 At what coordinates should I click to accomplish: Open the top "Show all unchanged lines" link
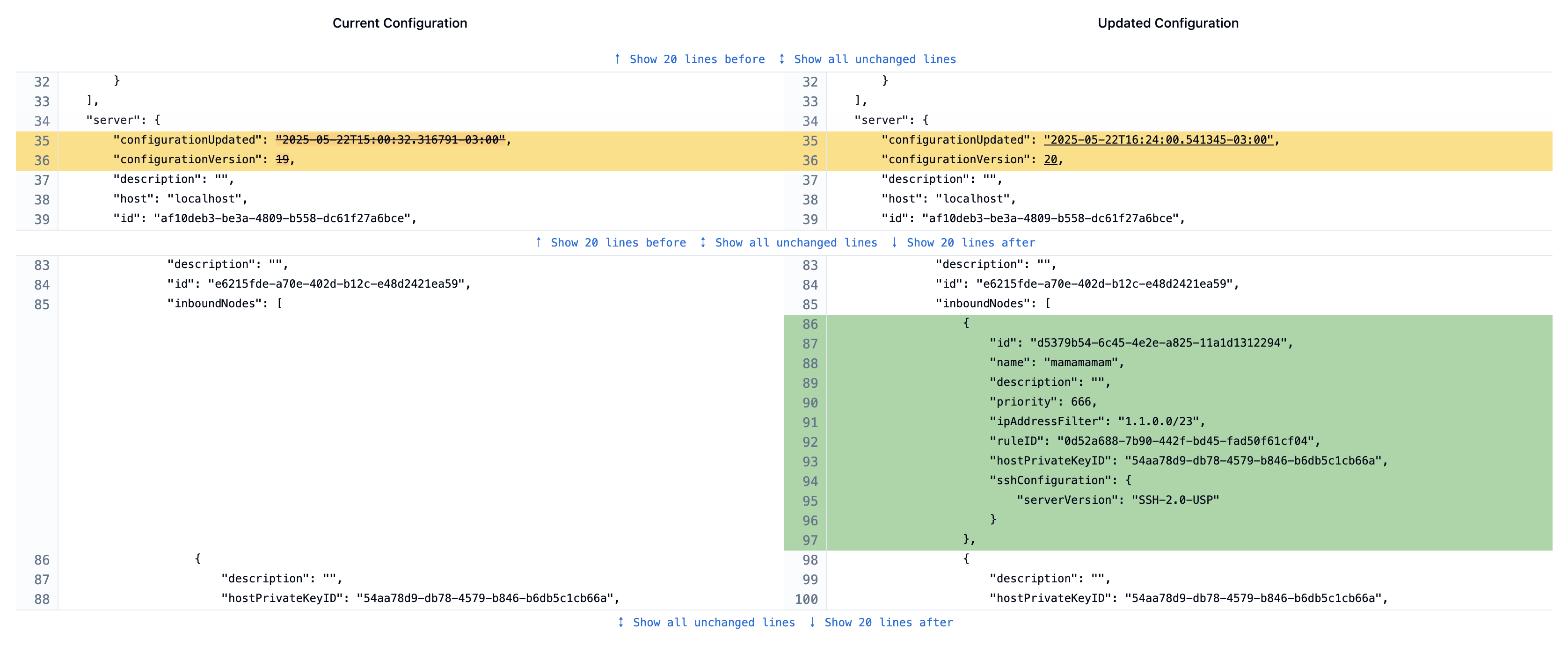(x=875, y=59)
